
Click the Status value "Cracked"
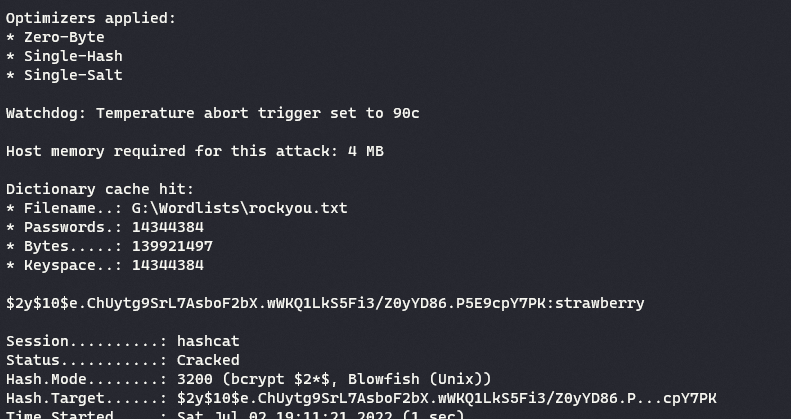pos(208,360)
